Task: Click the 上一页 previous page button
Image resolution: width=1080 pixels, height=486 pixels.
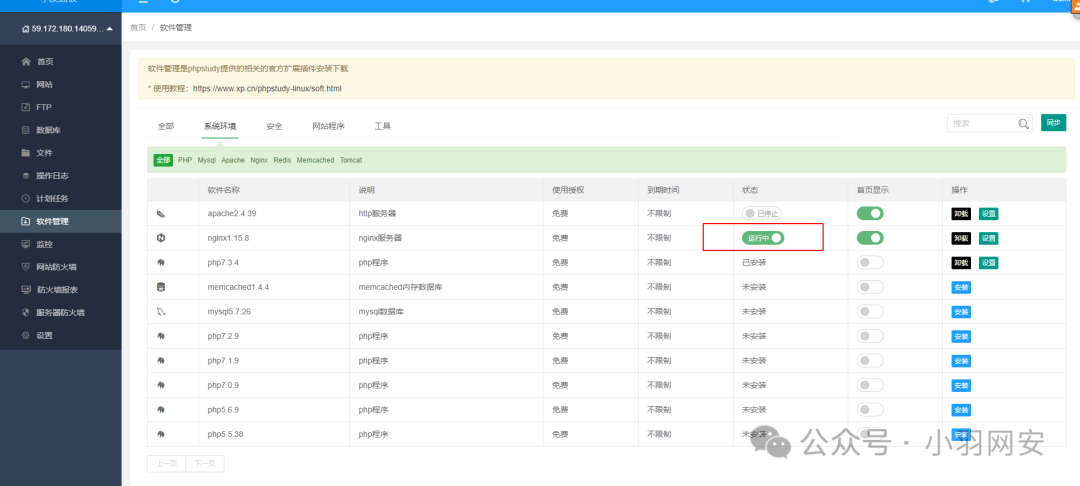Action: pyautogui.click(x=166, y=464)
